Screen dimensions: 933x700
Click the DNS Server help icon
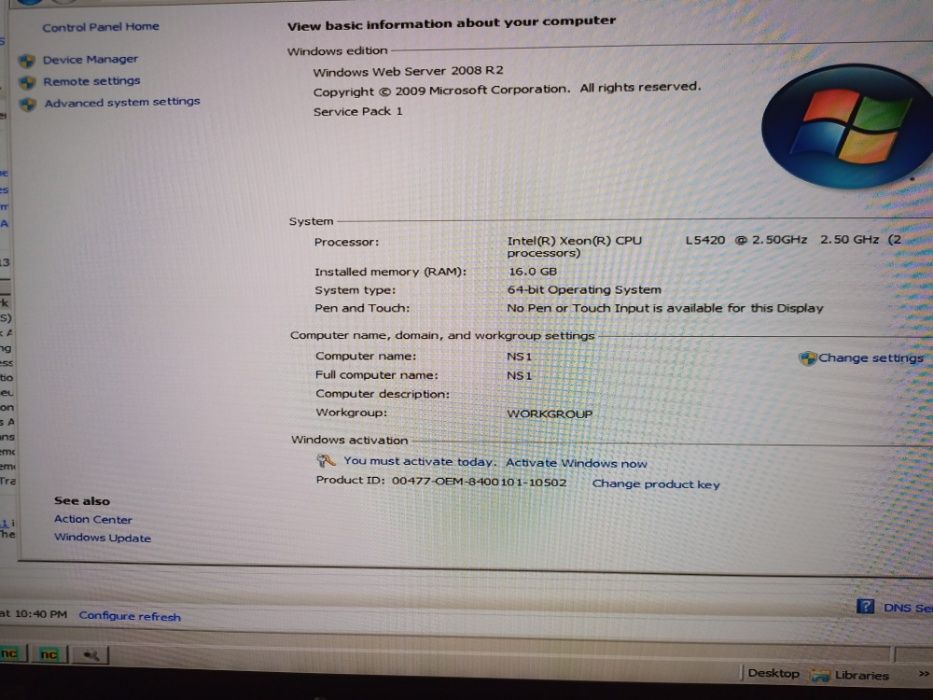click(865, 607)
